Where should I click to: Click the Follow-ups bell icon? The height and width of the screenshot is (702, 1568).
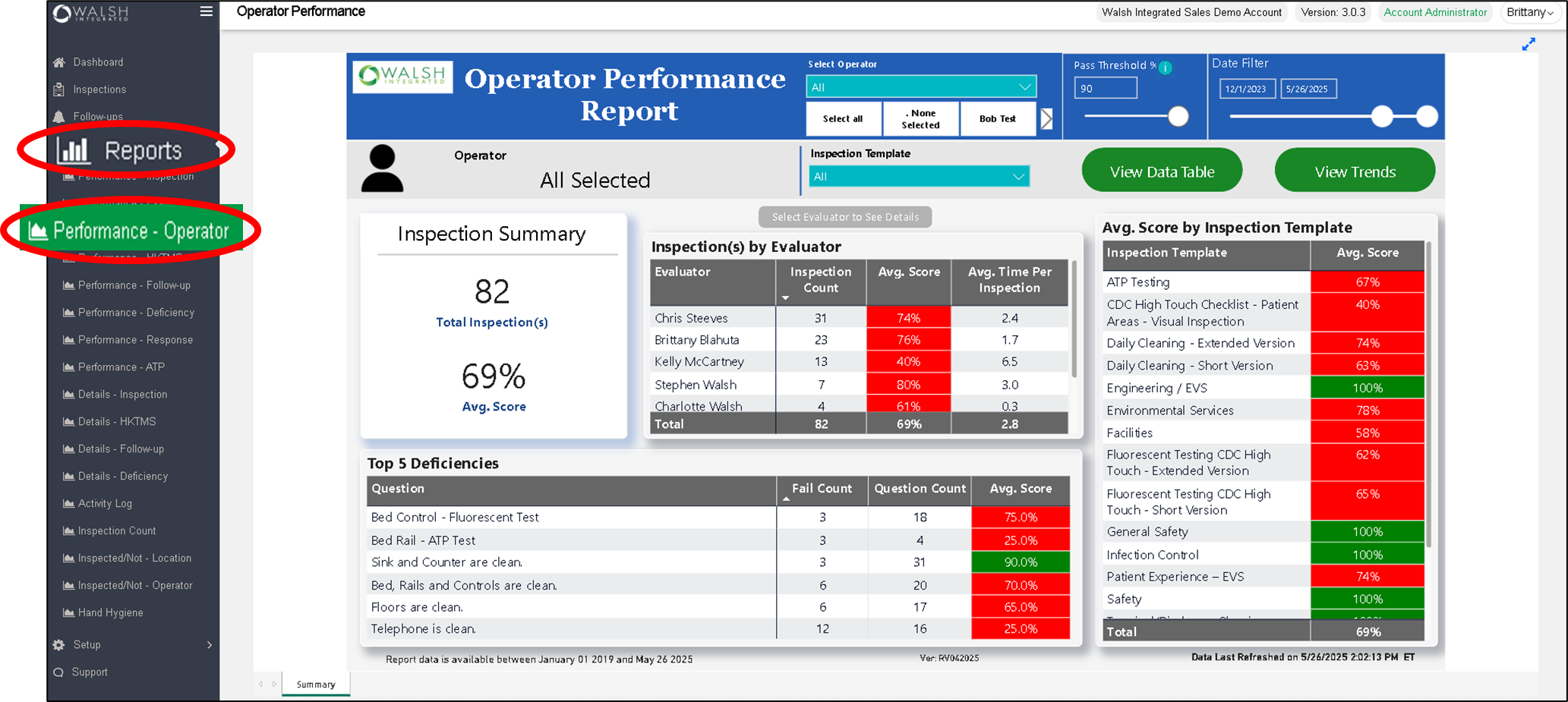(59, 117)
